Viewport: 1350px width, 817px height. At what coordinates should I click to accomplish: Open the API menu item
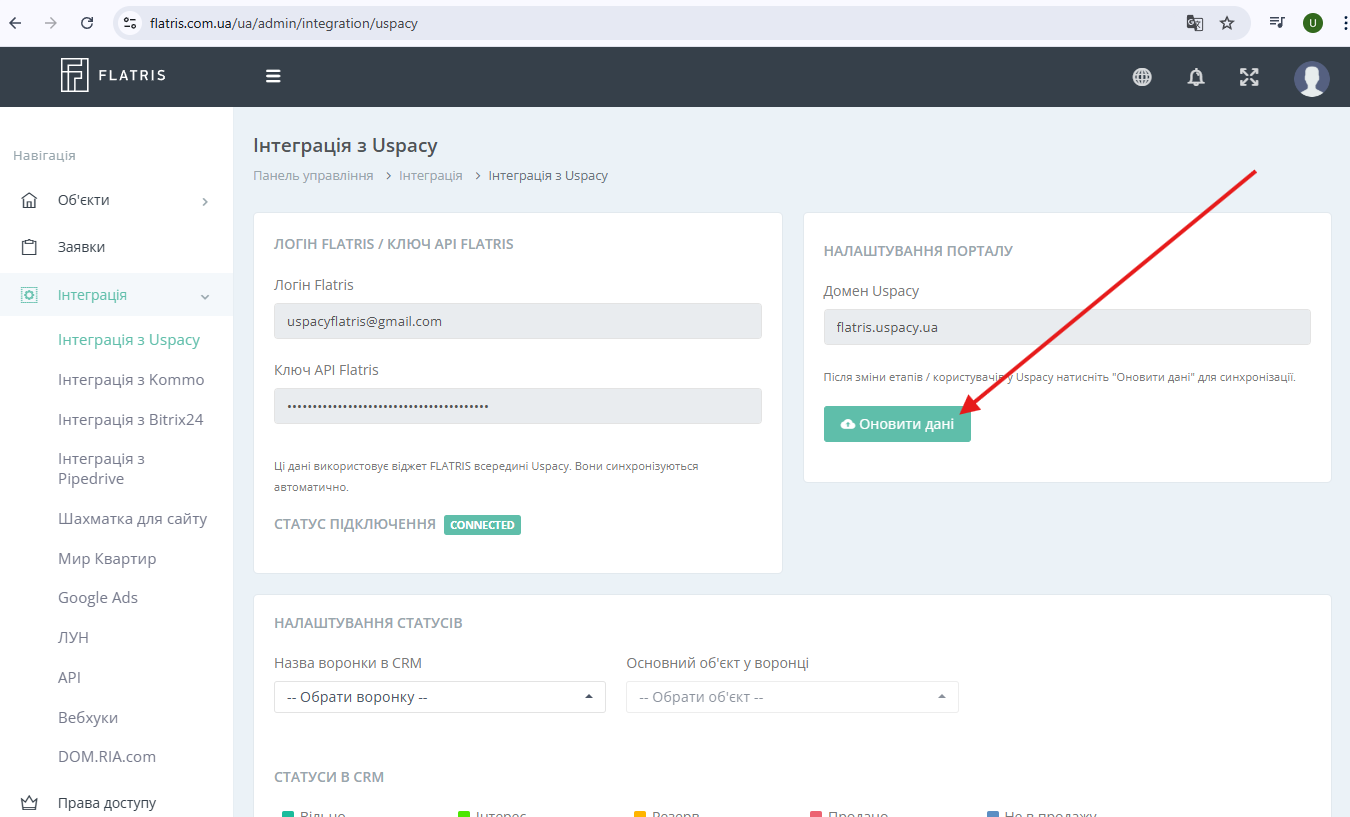69,677
